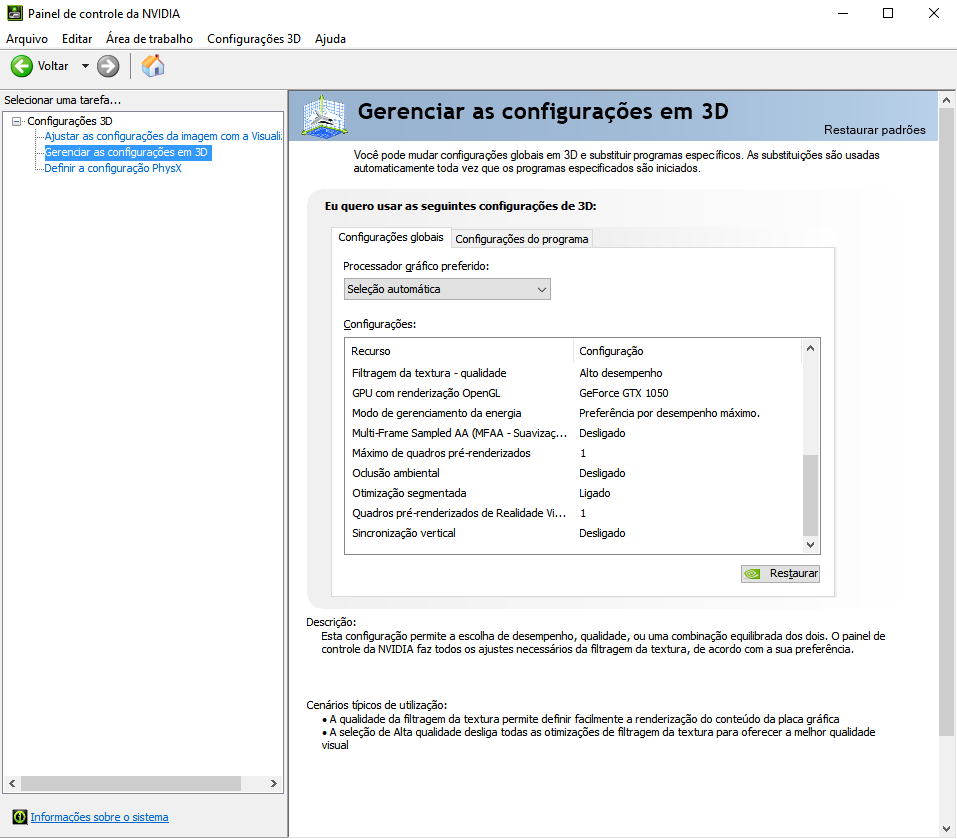
Task: Switch to Configurações do programa tab
Action: (x=522, y=239)
